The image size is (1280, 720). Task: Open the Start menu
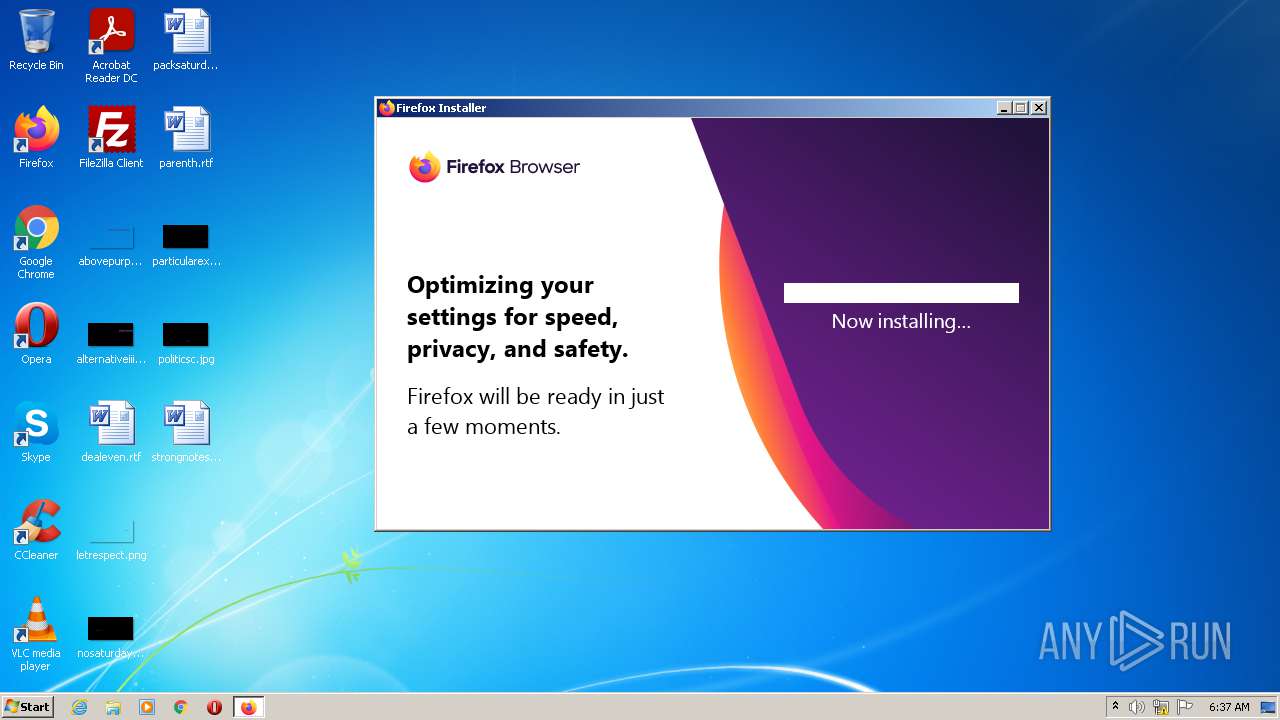tap(28, 707)
